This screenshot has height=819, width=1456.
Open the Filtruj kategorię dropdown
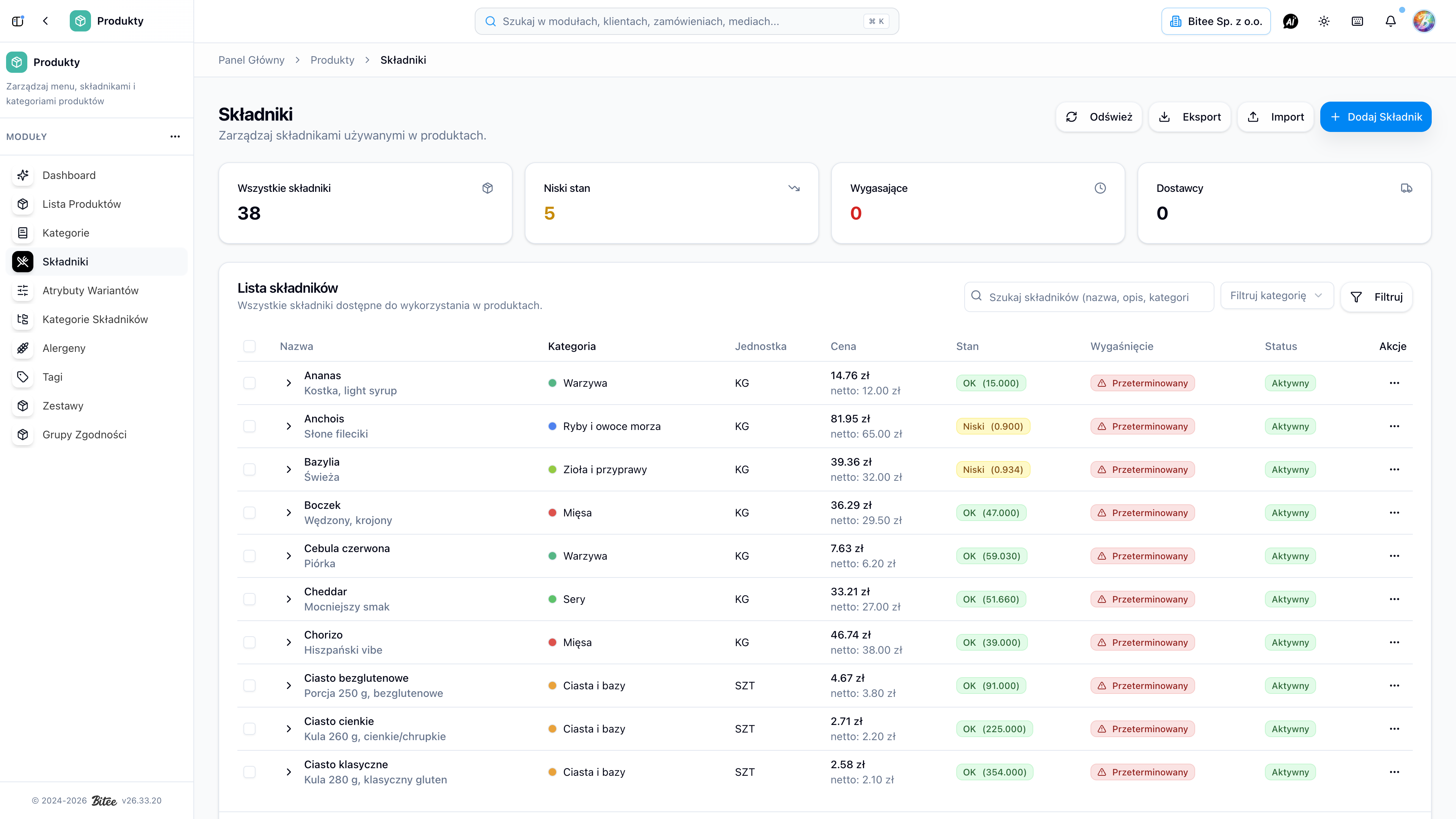[1277, 296]
